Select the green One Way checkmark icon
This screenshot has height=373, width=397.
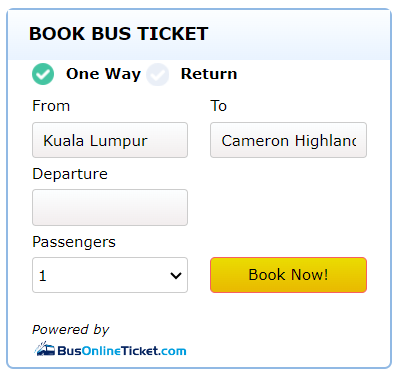[43, 74]
